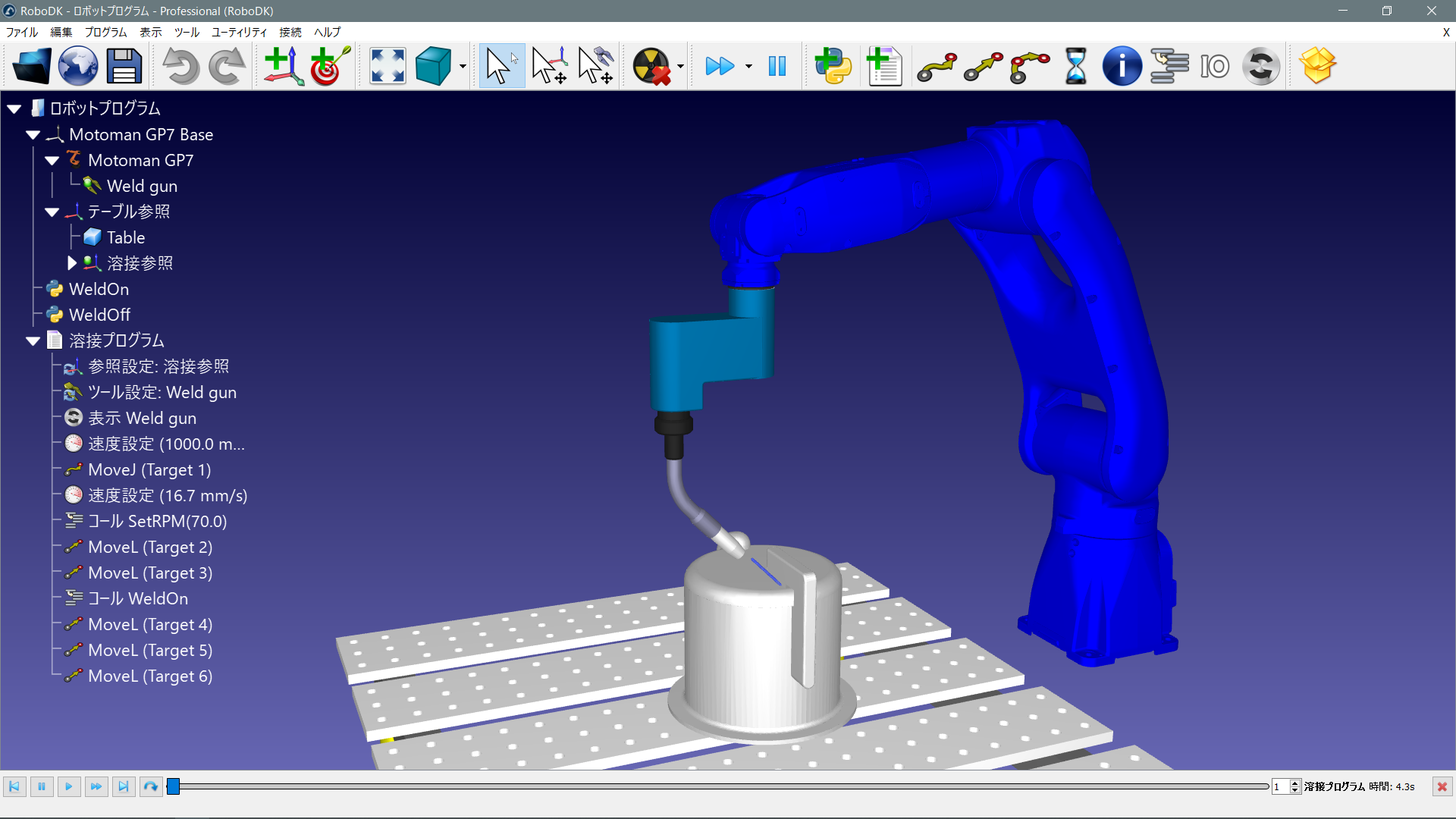Viewport: 1456px width, 819px height.
Task: Collapse the 溶接プログラム program node
Action: coord(33,341)
